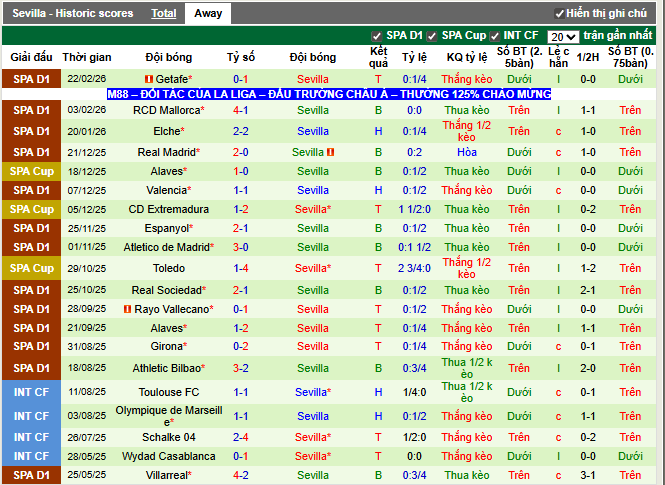Click the Valencia team name
Image resolution: width=665 pixels, height=485 pixels.
point(167,190)
